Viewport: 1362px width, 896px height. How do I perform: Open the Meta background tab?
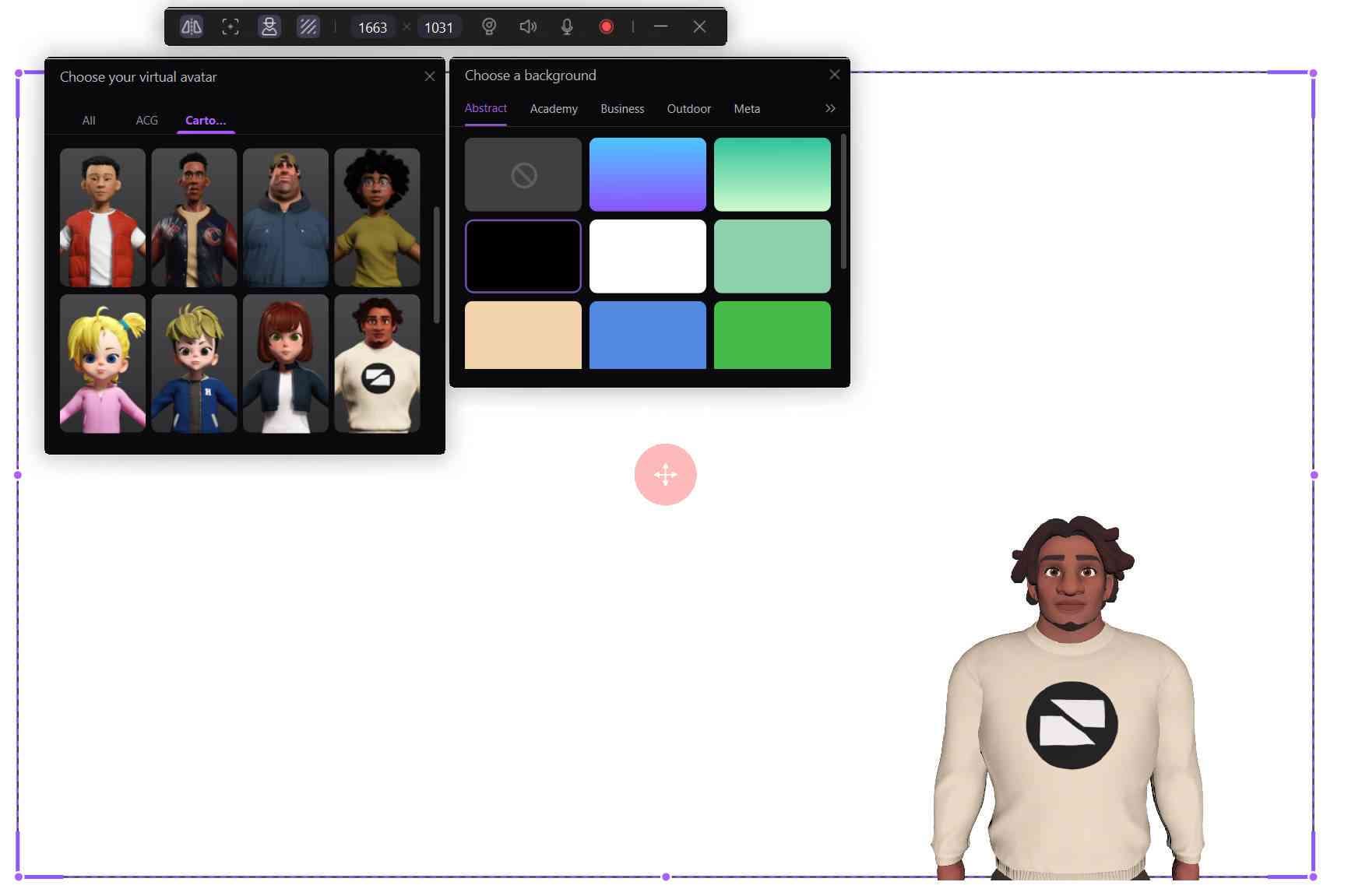pyautogui.click(x=747, y=109)
